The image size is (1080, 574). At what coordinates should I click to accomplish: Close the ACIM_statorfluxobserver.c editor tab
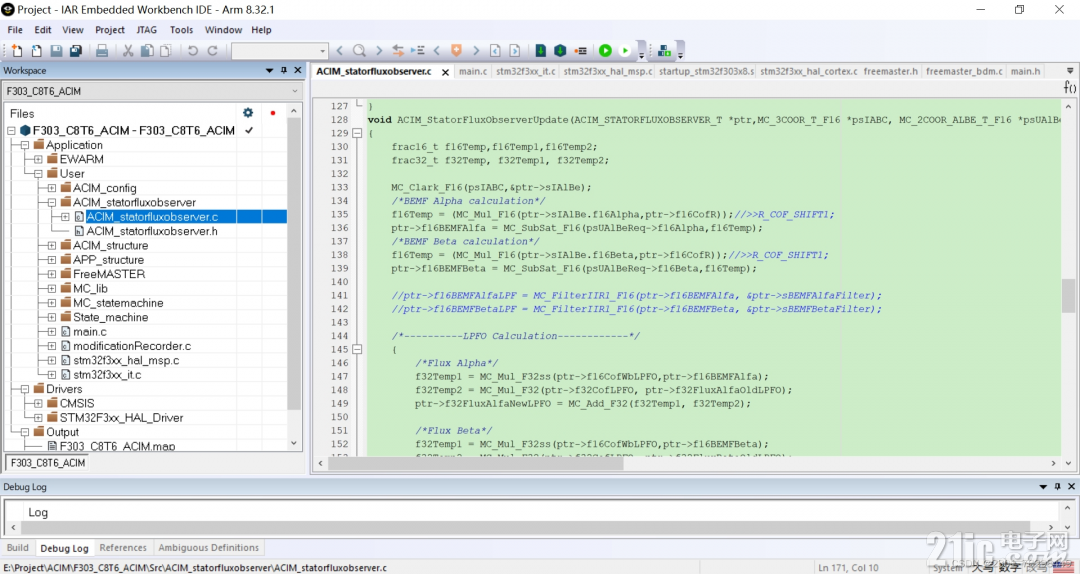click(445, 72)
